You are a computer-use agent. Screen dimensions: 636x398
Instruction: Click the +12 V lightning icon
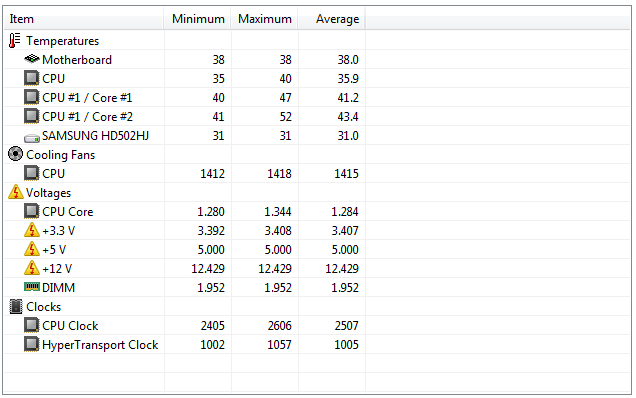pyautogui.click(x=32, y=268)
